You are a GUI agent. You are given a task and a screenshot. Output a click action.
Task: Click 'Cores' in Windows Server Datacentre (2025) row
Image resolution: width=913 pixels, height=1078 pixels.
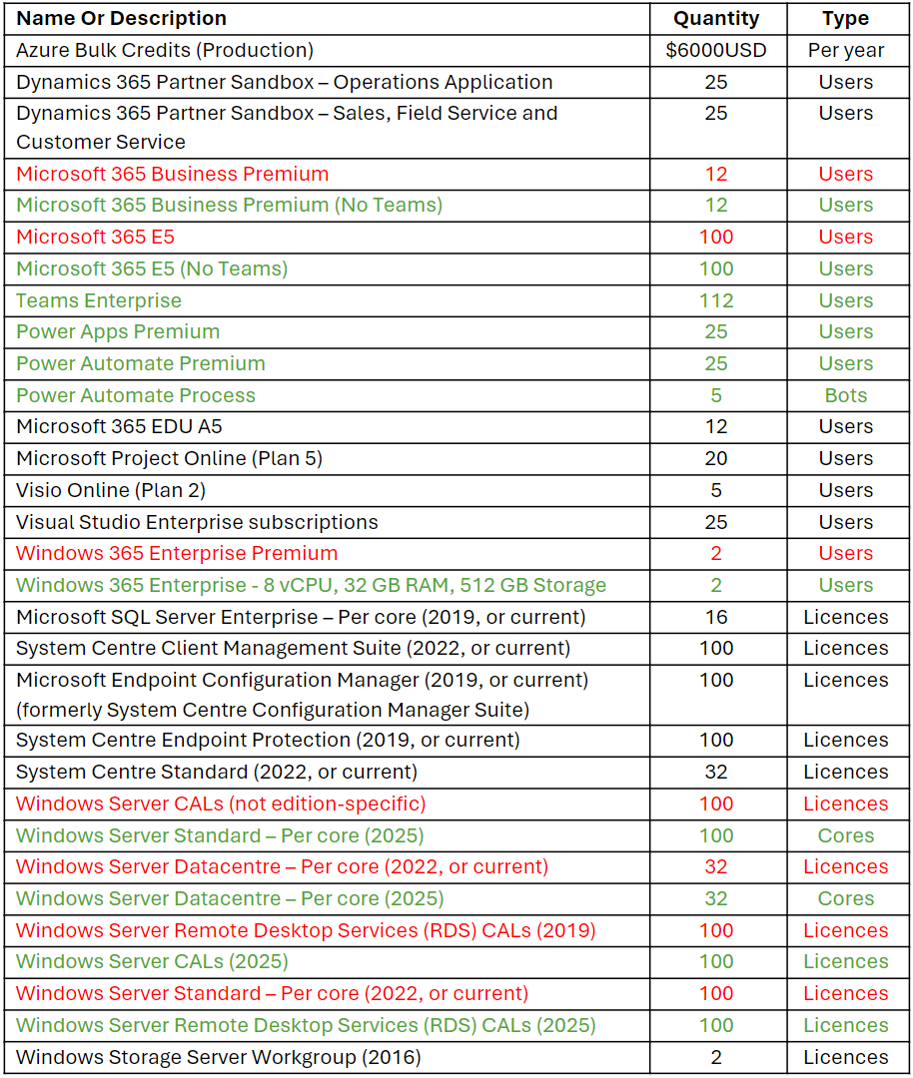point(846,899)
